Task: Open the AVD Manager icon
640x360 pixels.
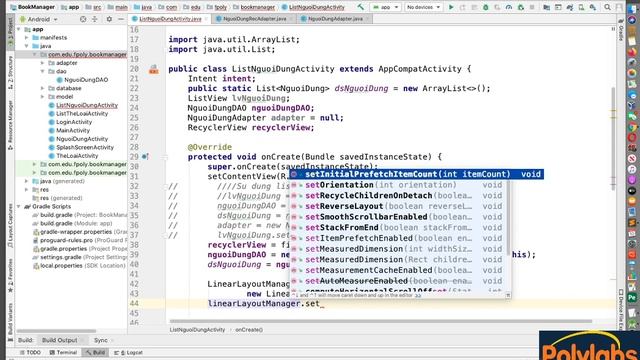Action: click(x=581, y=7)
